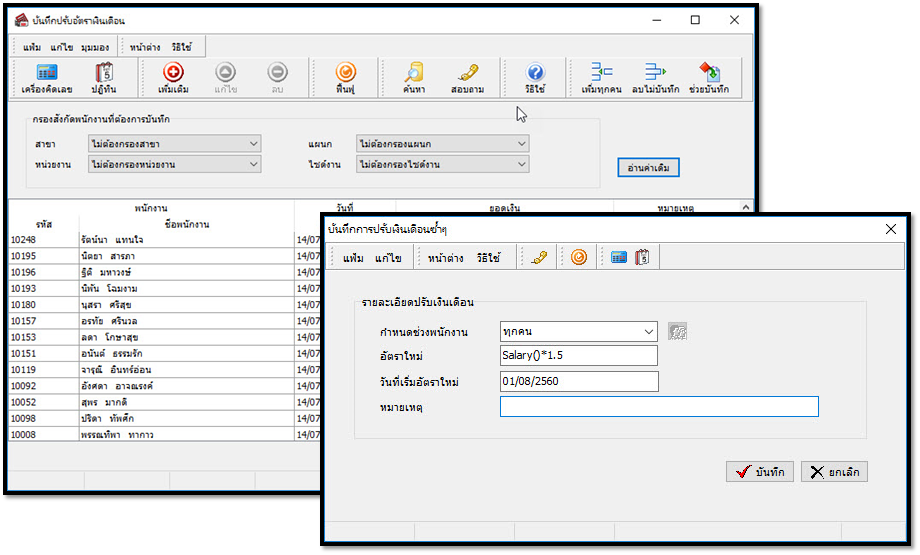The width and height of the screenshot is (920, 555).
Task: Open the มุมมอง menu in main window
Action: click(96, 47)
